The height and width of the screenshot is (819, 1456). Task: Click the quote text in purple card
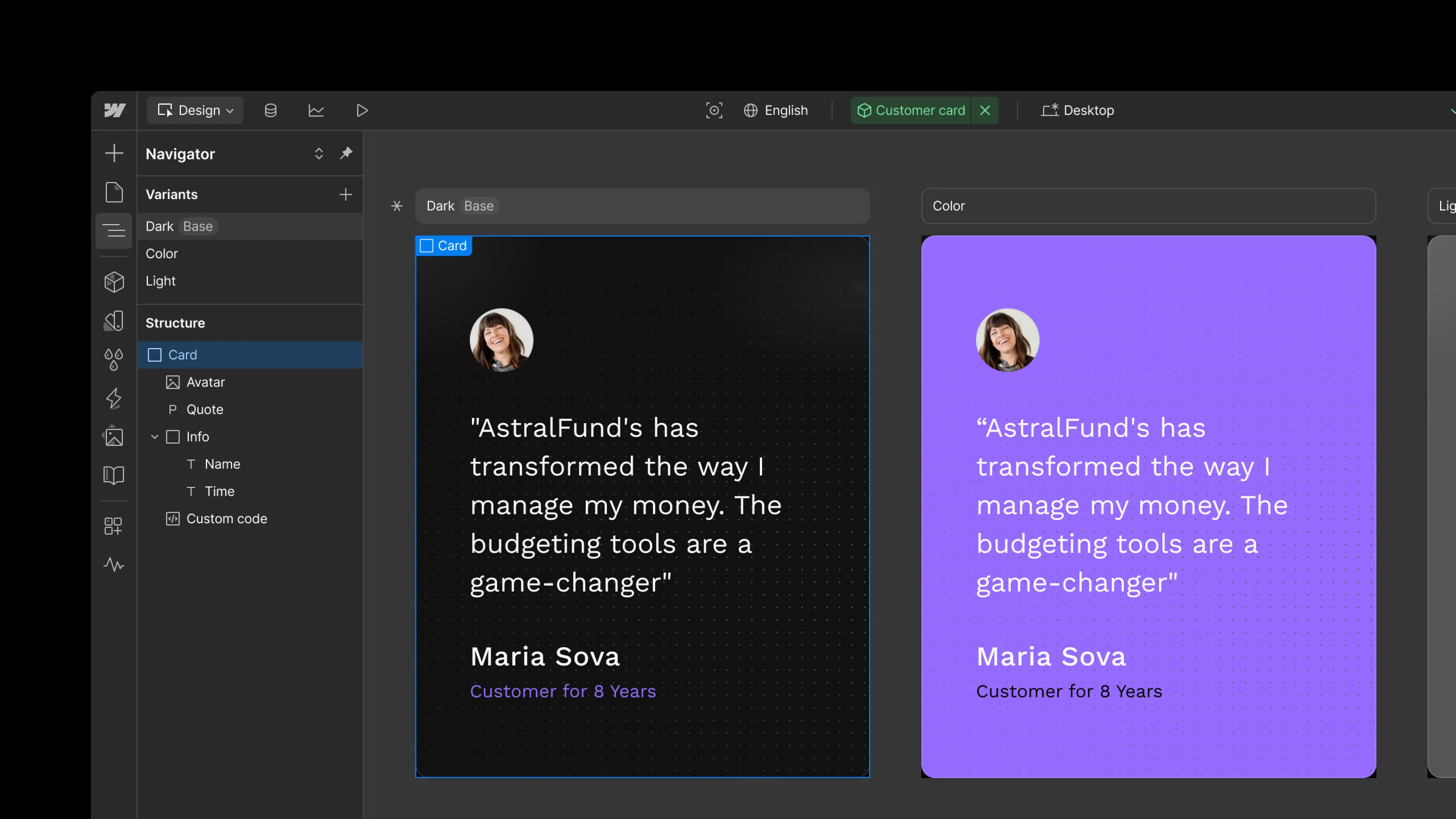coord(1132,505)
